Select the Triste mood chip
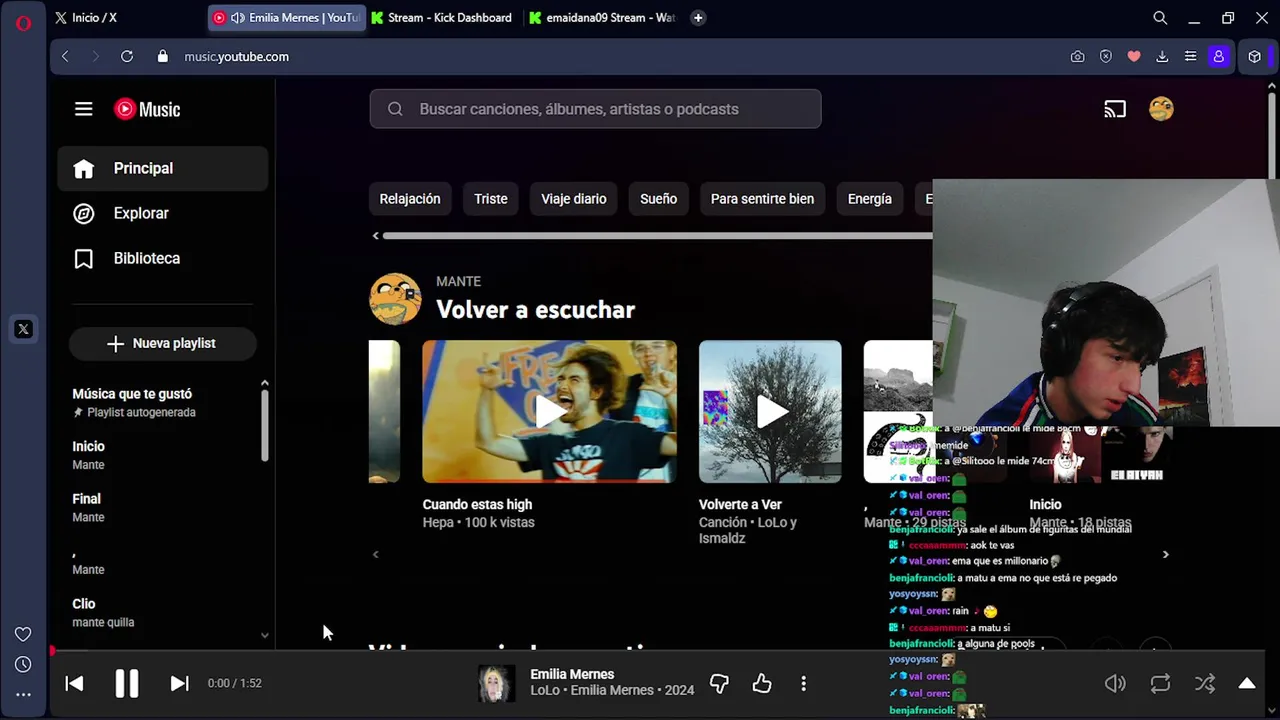This screenshot has width=1280, height=720. (491, 199)
